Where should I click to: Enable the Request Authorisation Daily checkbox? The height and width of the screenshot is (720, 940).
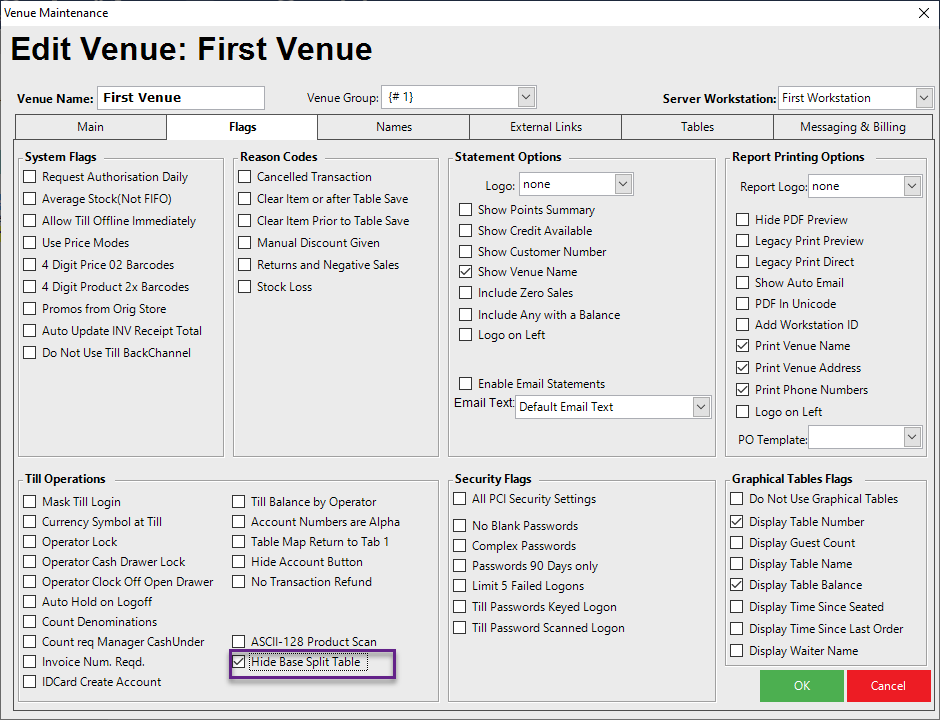click(x=32, y=177)
